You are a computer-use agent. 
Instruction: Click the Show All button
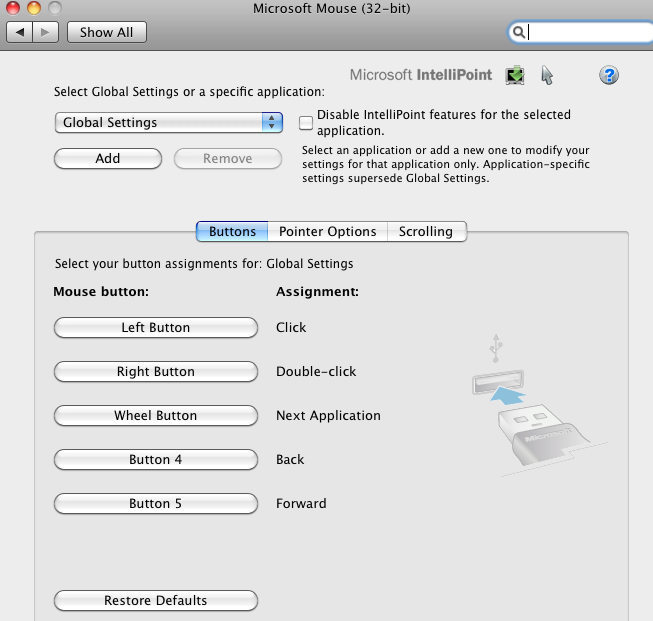107,32
